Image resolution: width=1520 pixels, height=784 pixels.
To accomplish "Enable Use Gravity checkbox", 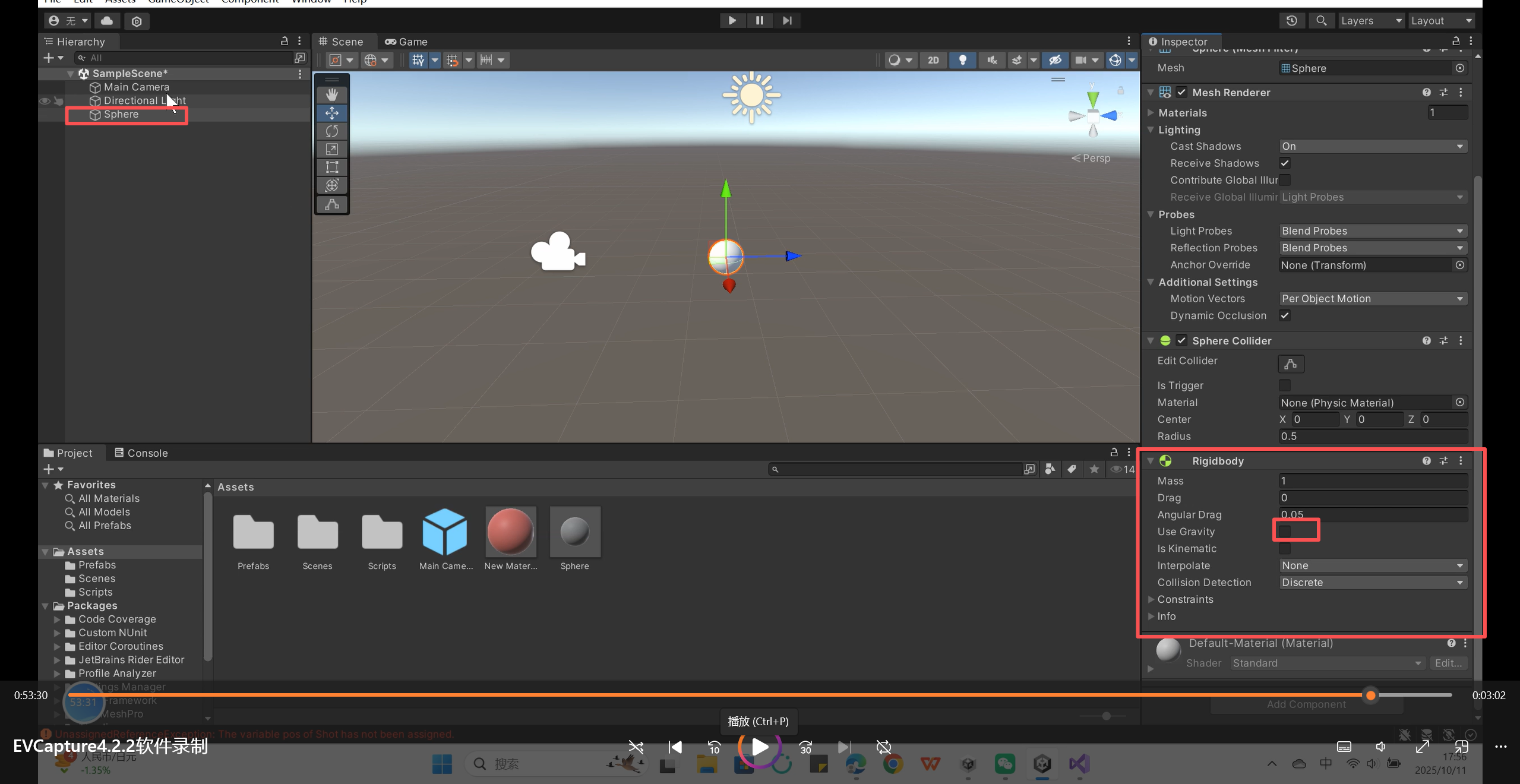I will [1285, 531].
